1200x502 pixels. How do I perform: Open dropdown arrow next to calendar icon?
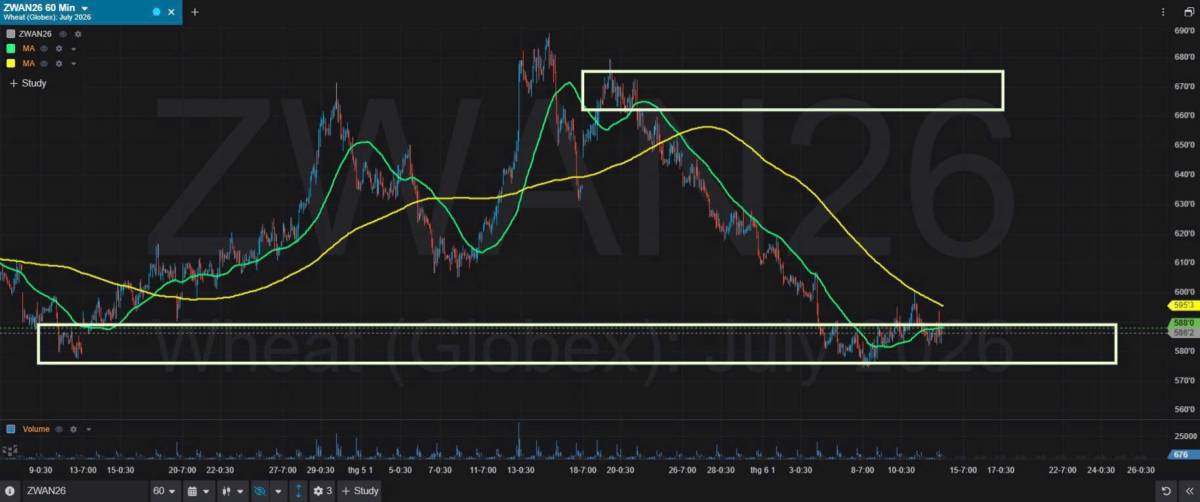[206, 491]
